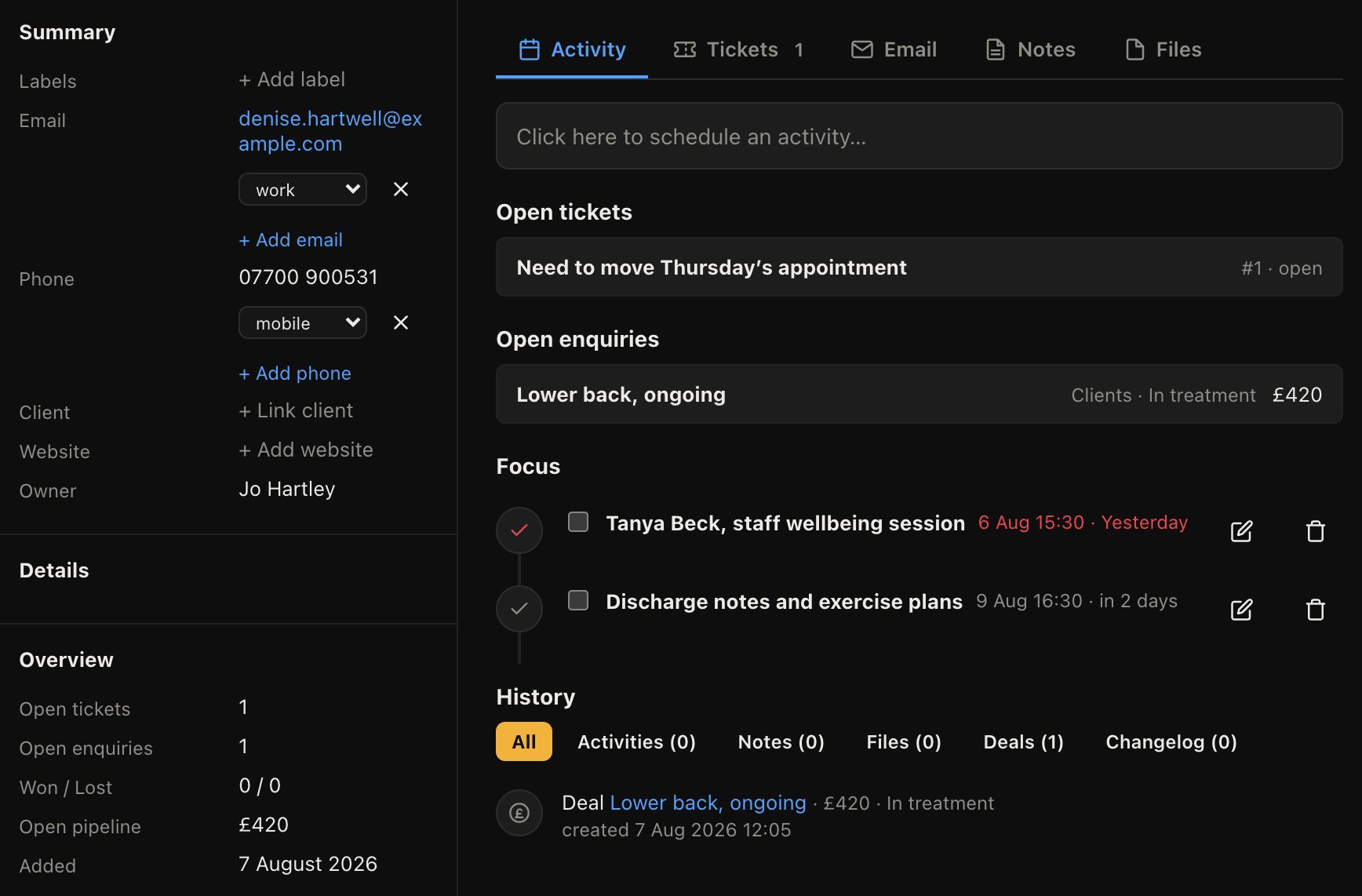Click the pound deal icon in History
This screenshot has width=1362, height=896.
[519, 813]
